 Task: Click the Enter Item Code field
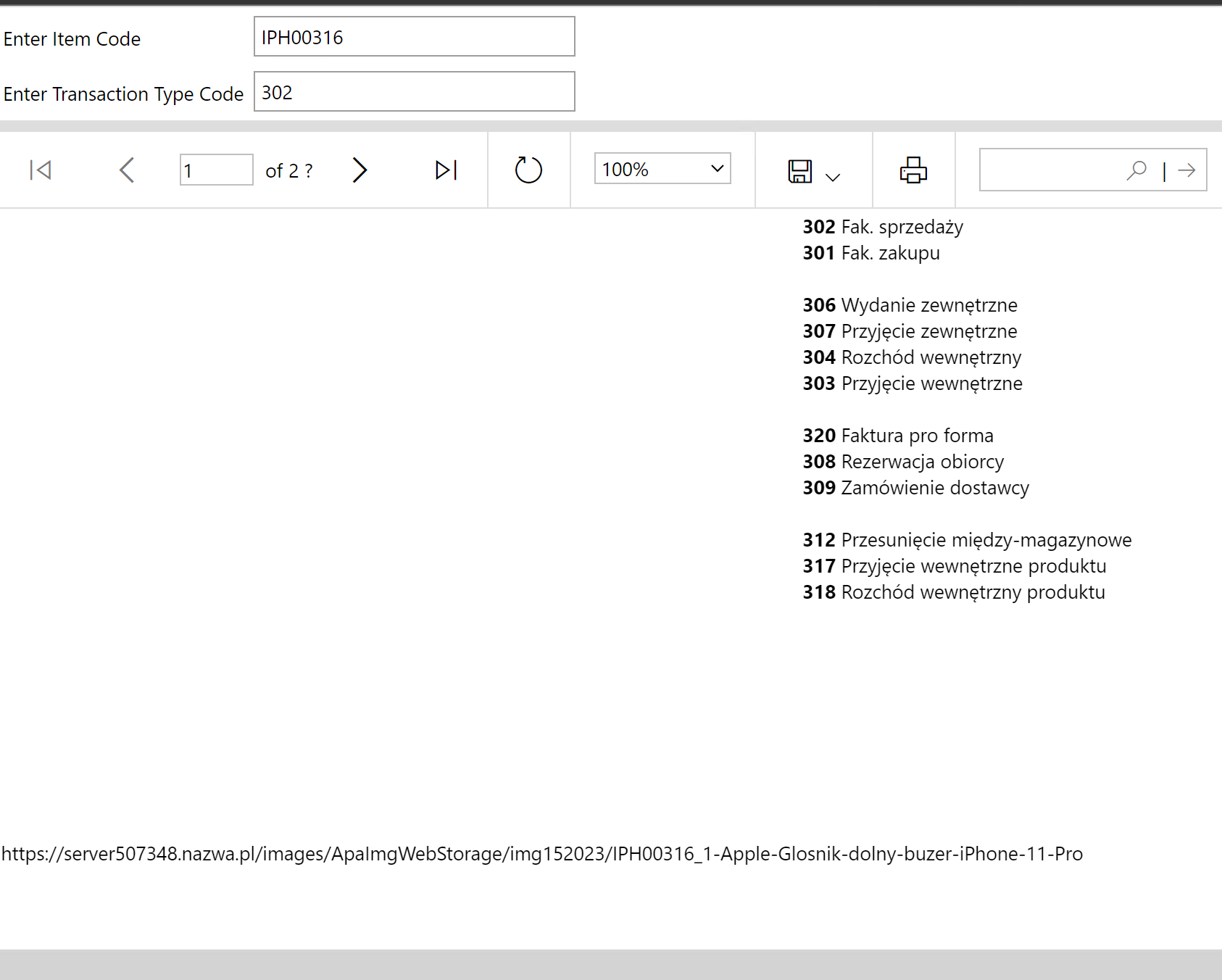click(x=413, y=36)
